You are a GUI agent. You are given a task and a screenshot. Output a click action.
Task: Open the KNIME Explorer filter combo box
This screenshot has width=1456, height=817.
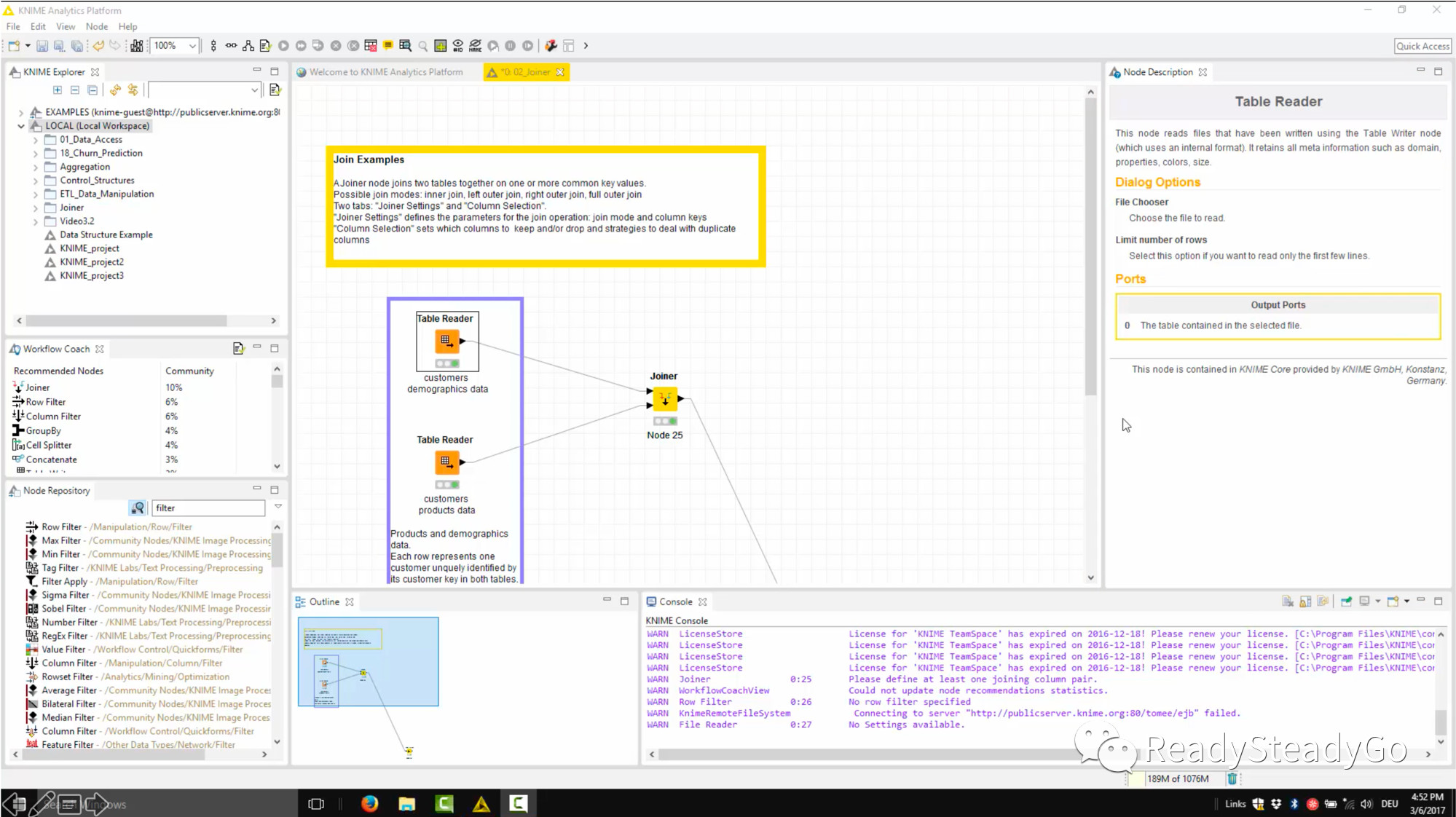(x=205, y=90)
